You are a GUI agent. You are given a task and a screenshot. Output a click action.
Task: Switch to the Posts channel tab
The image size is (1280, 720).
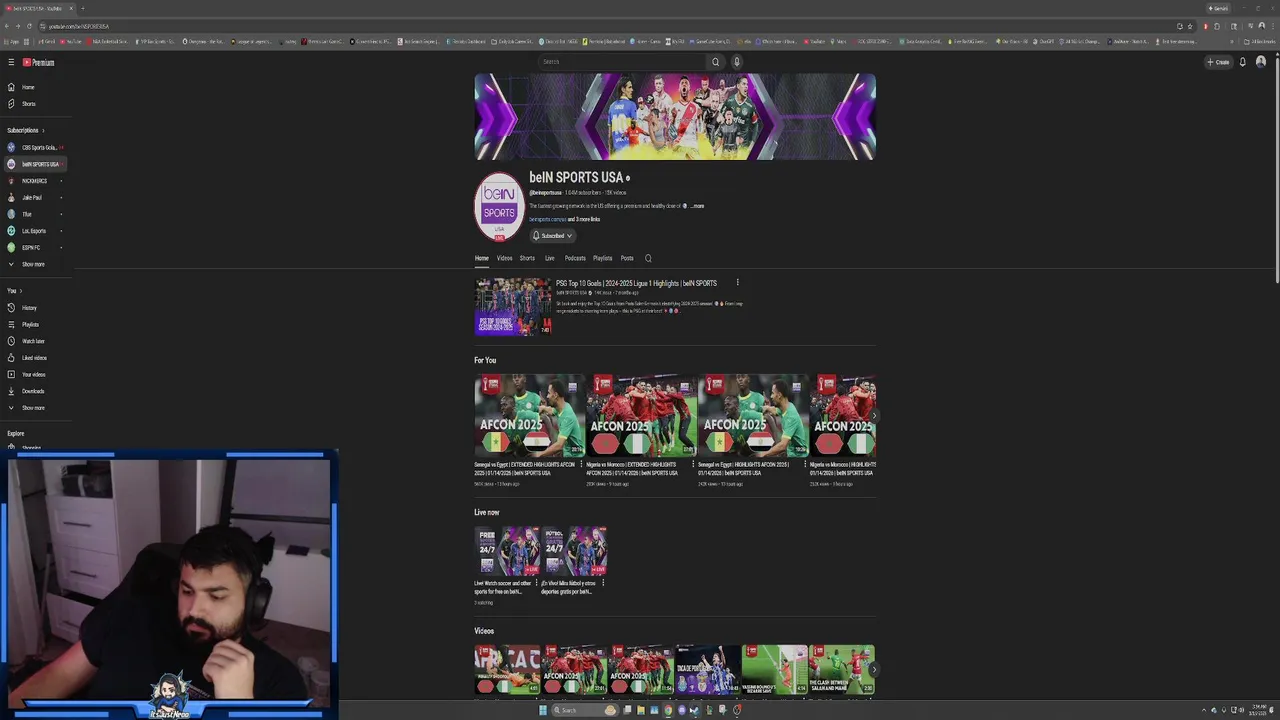(x=627, y=258)
